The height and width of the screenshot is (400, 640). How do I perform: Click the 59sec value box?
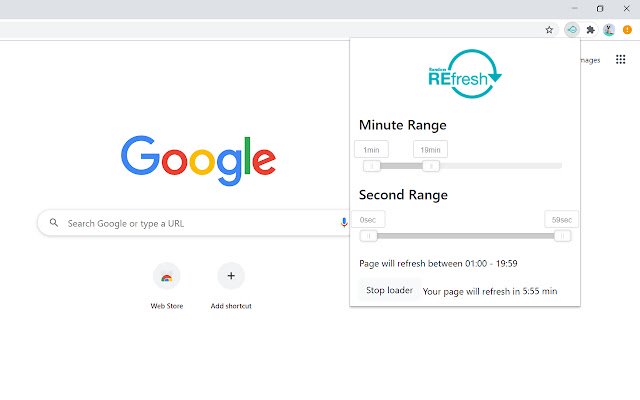(x=562, y=219)
